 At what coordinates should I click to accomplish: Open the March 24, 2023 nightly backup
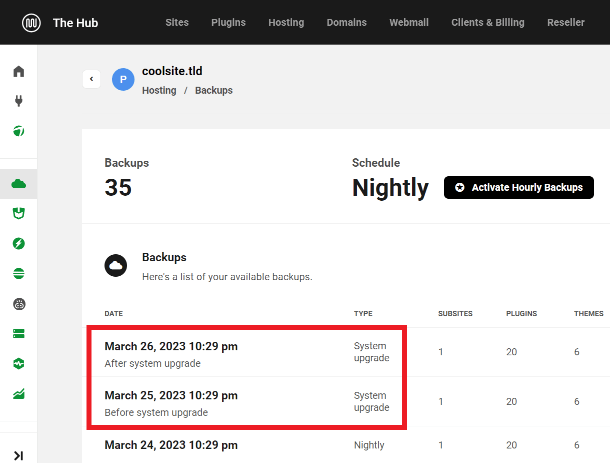171,444
